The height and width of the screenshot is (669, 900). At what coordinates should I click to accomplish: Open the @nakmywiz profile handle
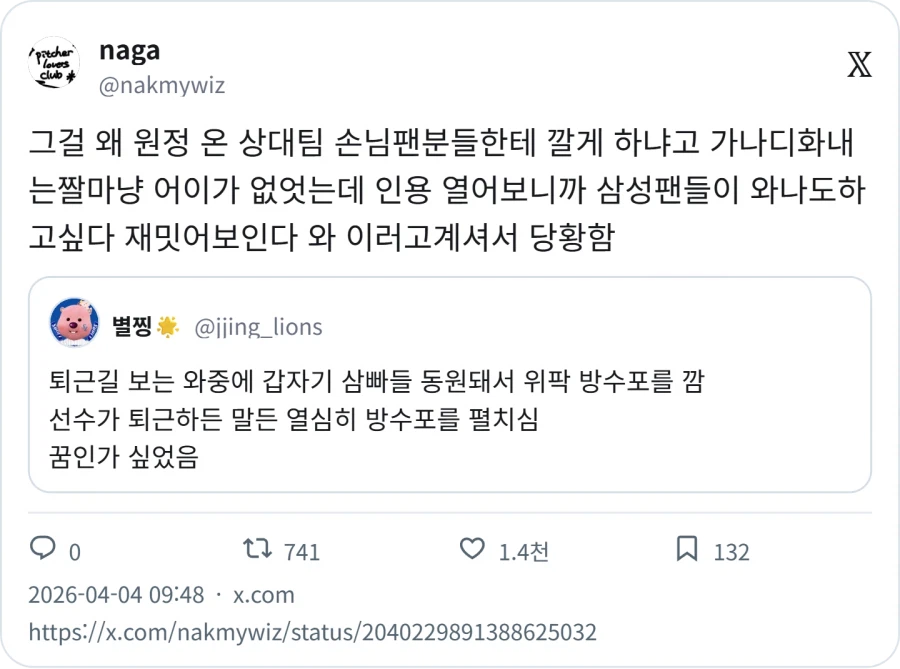point(160,87)
